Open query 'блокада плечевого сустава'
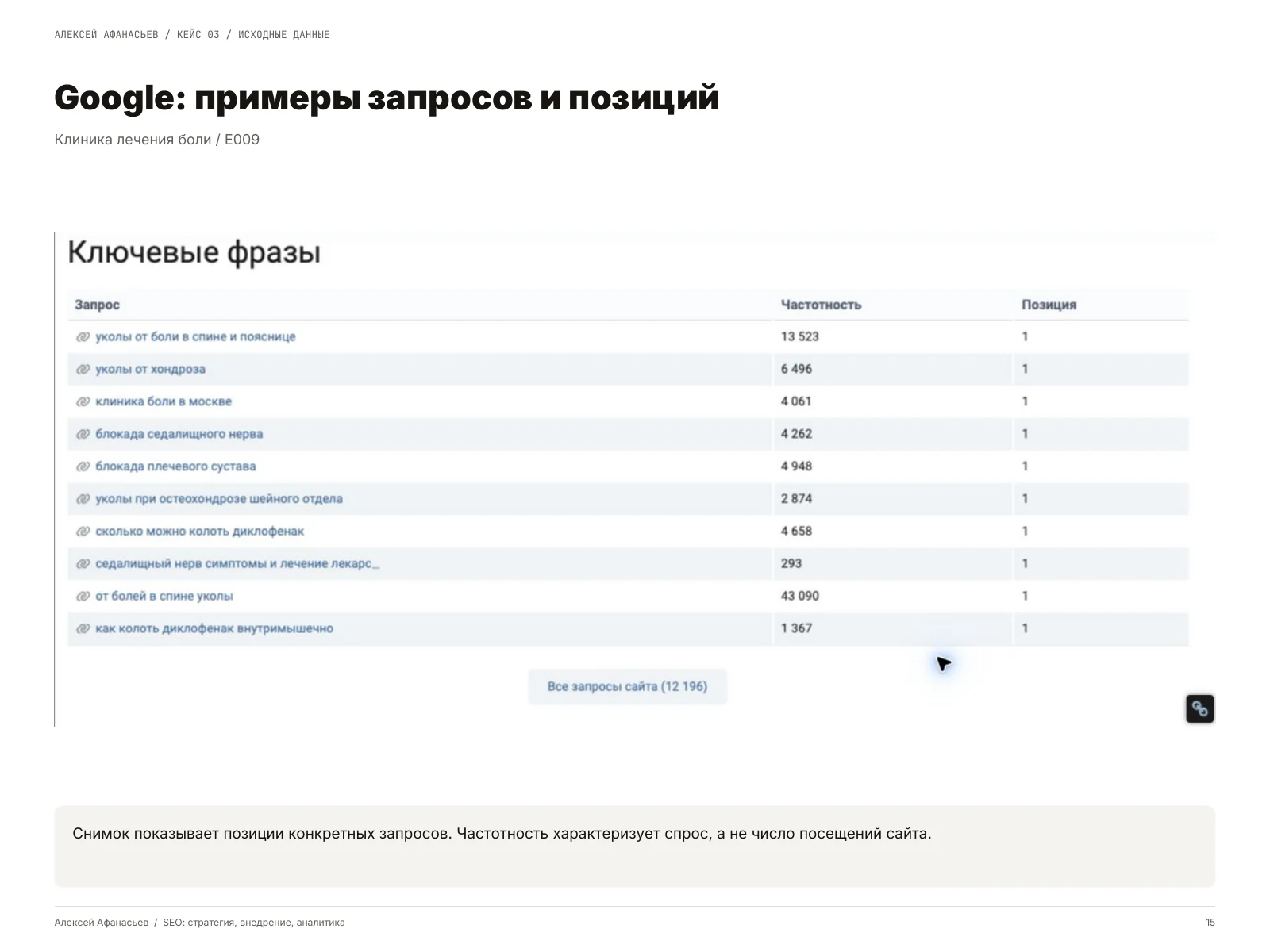The width and height of the screenshot is (1270, 952). (x=175, y=466)
